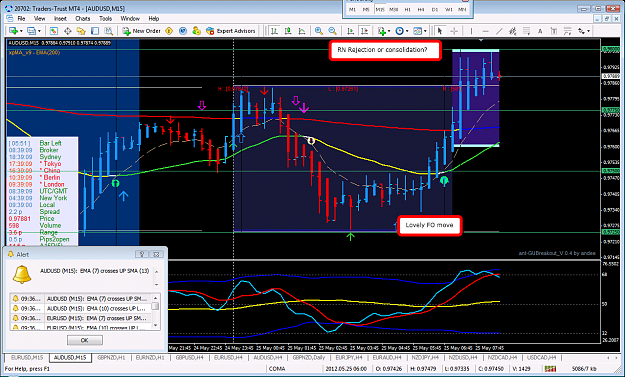Select the cursor arrow tool
The height and width of the screenshot is (377, 625).
coord(440,31)
